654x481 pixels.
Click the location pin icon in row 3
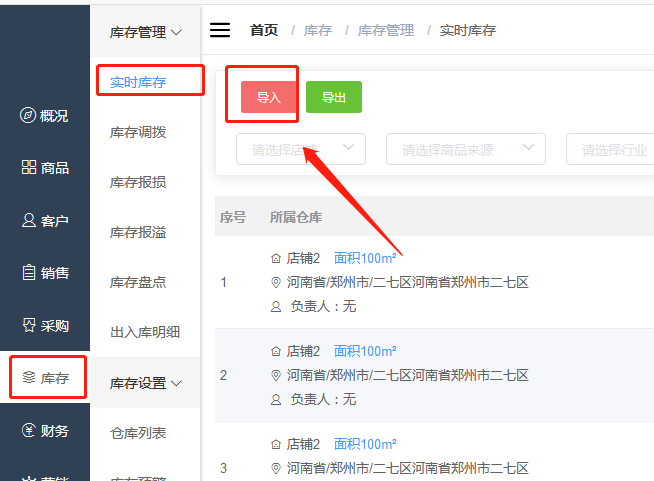click(276, 469)
